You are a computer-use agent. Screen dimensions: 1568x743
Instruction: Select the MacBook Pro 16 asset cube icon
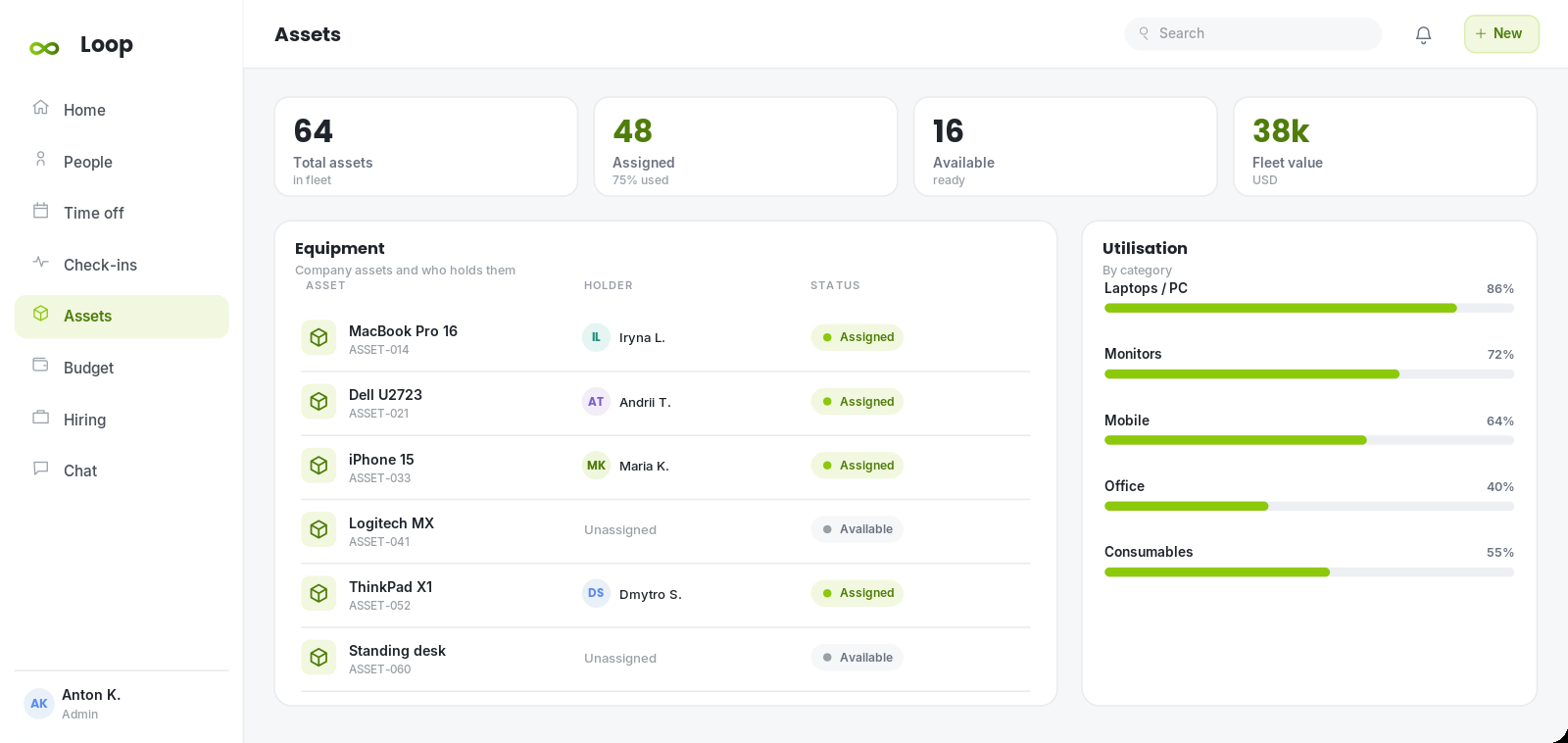click(x=318, y=338)
